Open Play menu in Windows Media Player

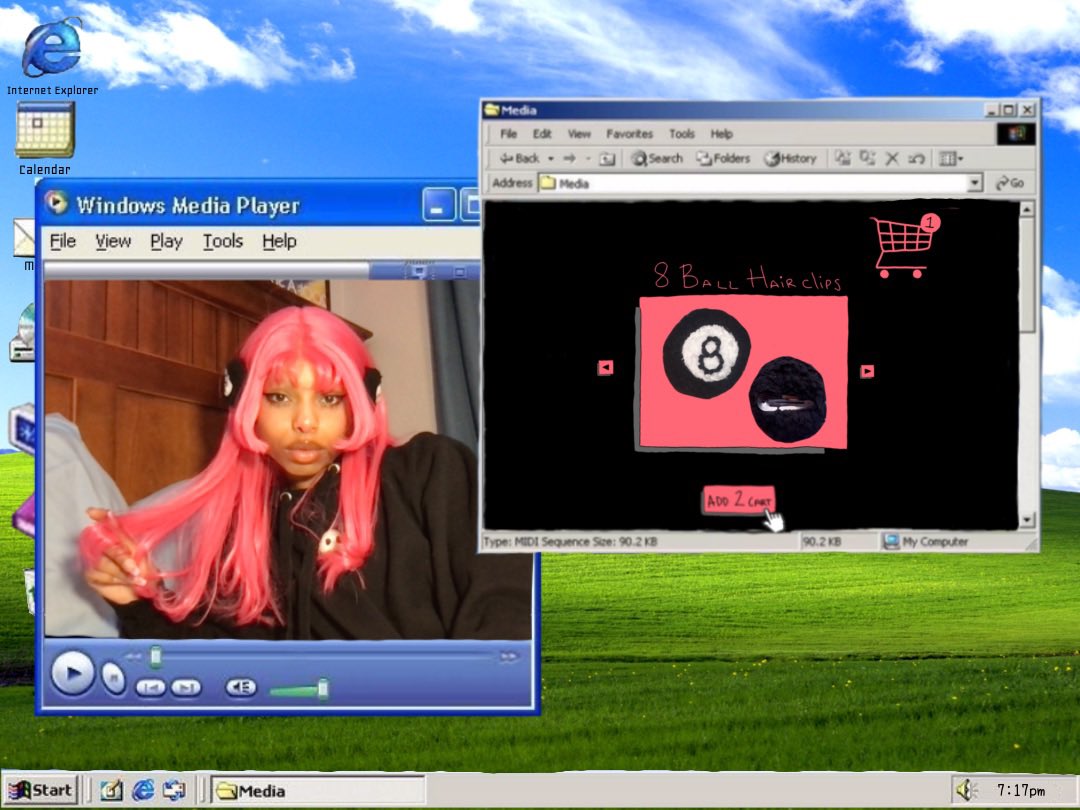coord(166,241)
